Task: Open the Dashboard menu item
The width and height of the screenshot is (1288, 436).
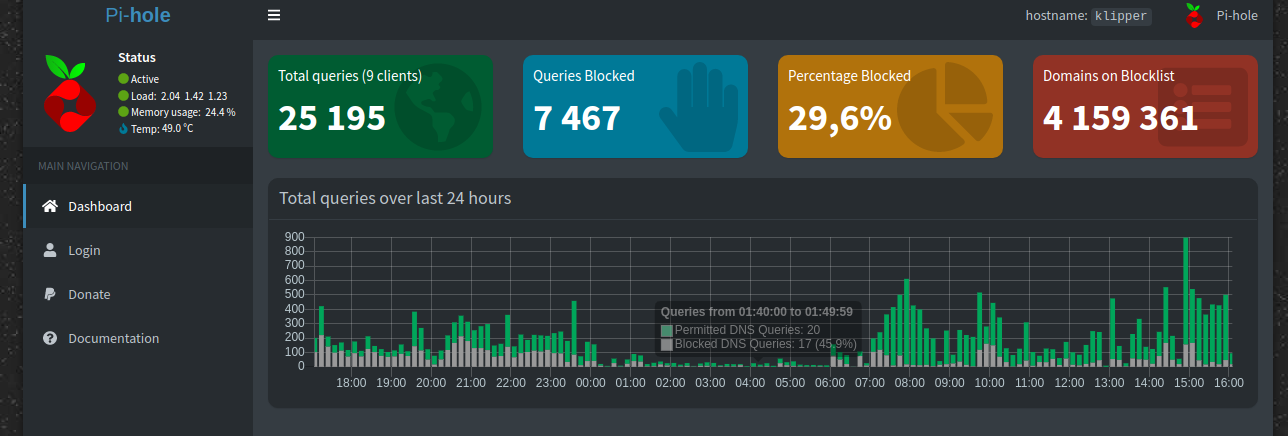Action: (100, 206)
